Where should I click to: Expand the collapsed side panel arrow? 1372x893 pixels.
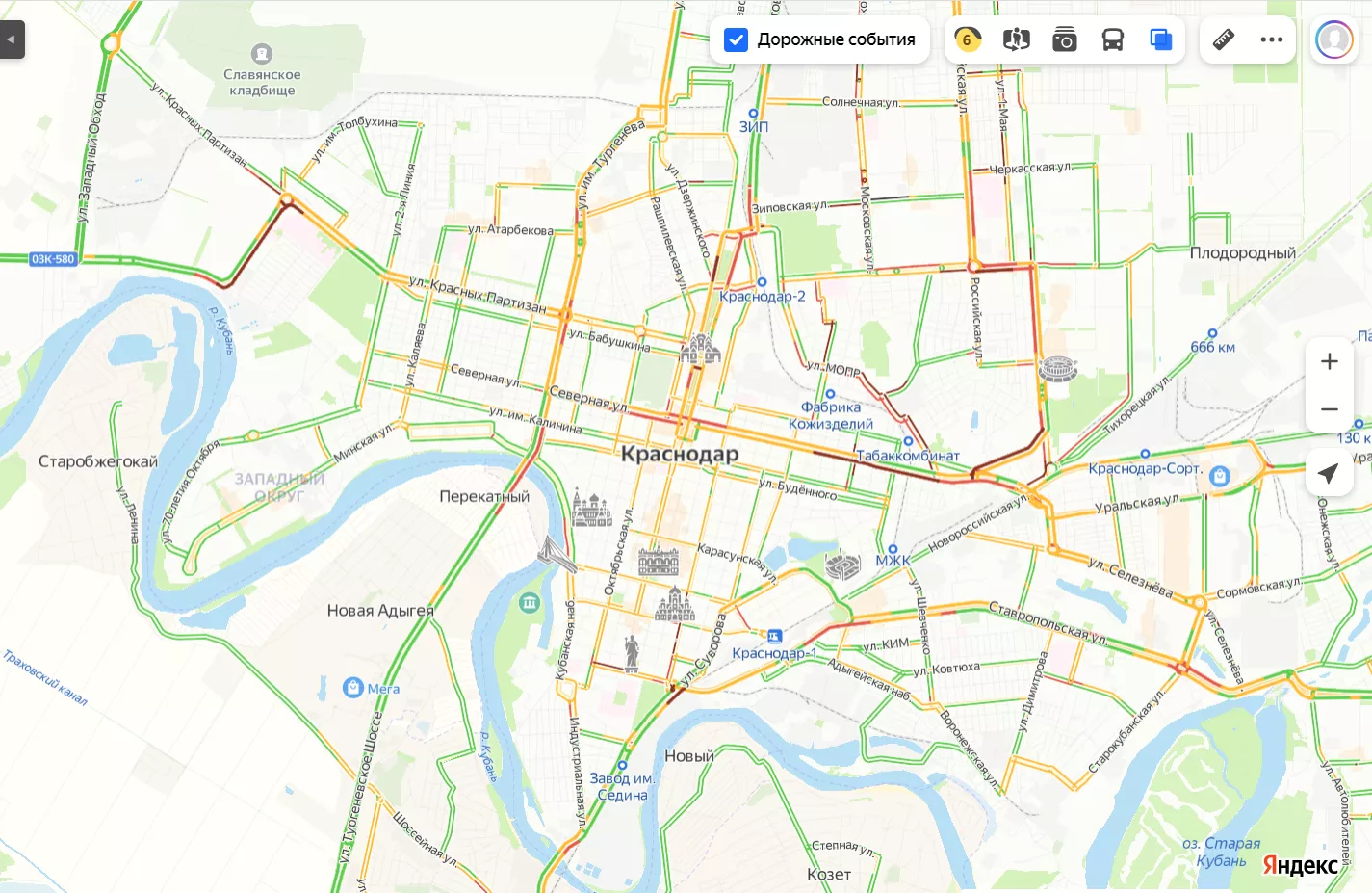click(12, 39)
